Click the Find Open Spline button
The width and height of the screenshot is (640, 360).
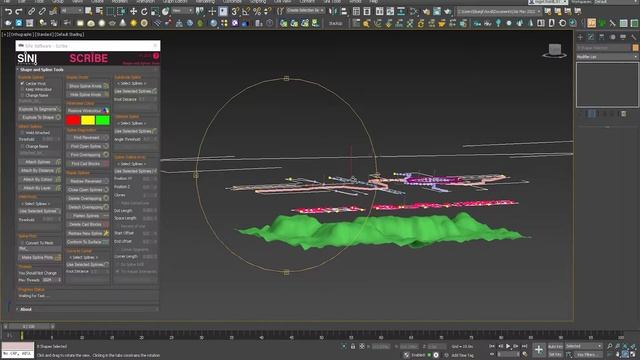pos(88,146)
